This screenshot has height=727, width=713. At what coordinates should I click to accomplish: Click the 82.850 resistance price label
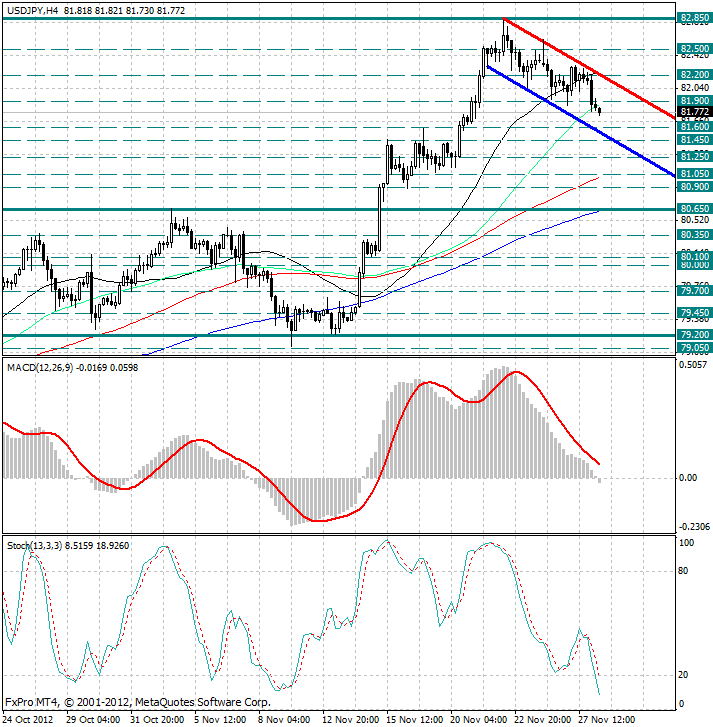[x=694, y=18]
